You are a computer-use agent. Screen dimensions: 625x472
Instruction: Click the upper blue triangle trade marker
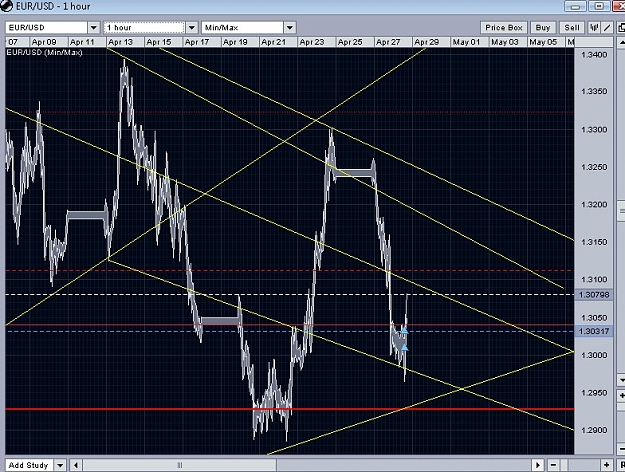[x=405, y=330]
